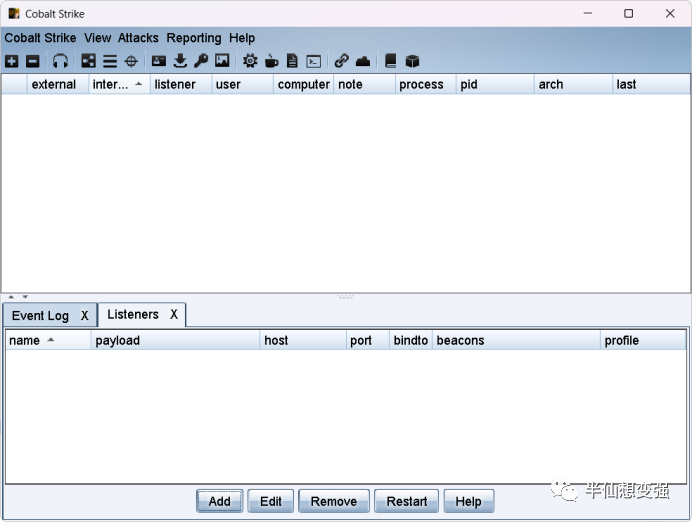The height and width of the screenshot is (522, 692).
Task: Open the screenshots picture icon
Action: pos(222,61)
